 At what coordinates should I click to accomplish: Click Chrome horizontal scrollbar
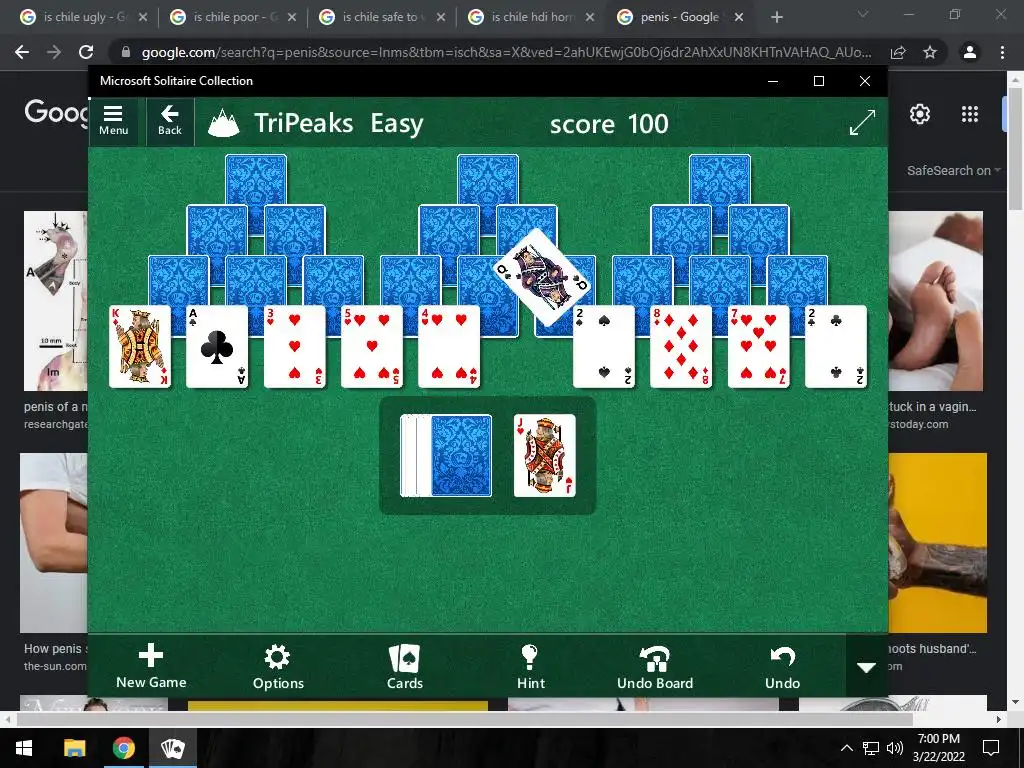(x=464, y=719)
